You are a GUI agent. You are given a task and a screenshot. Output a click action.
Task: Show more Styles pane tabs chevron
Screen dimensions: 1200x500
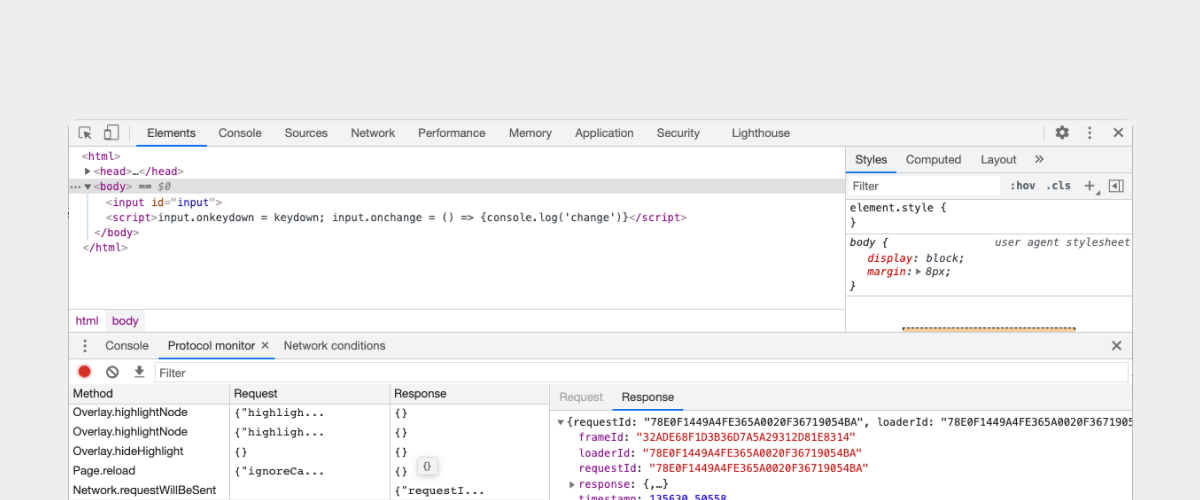tap(1039, 159)
